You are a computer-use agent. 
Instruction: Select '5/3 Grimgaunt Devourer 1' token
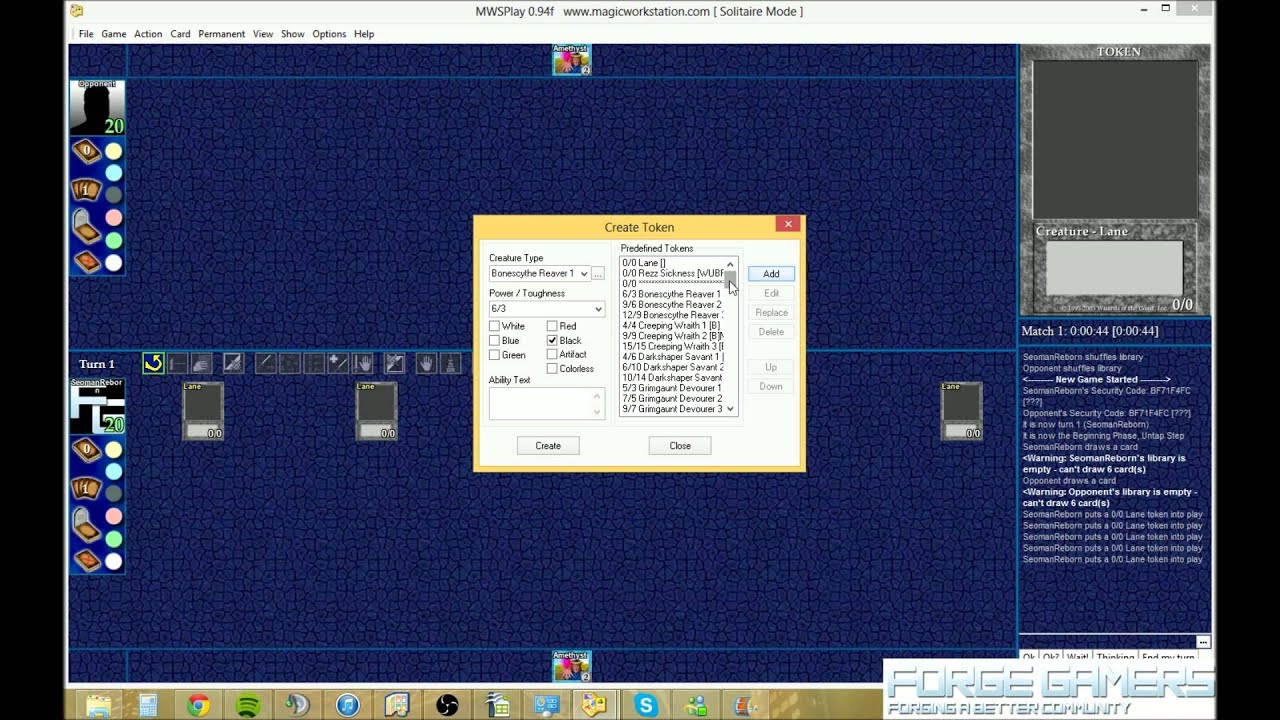(x=671, y=388)
